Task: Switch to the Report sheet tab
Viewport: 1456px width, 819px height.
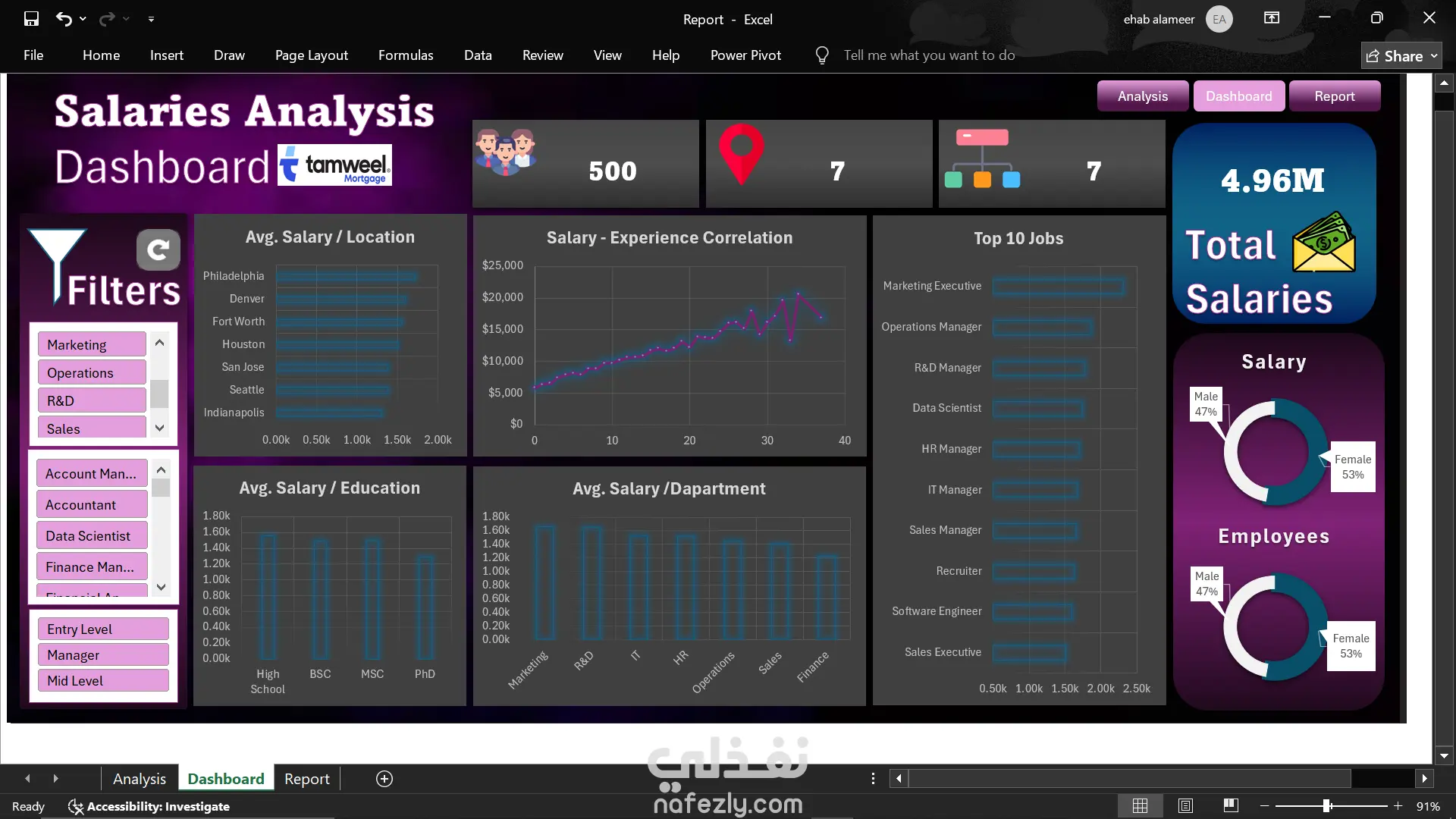Action: point(306,779)
